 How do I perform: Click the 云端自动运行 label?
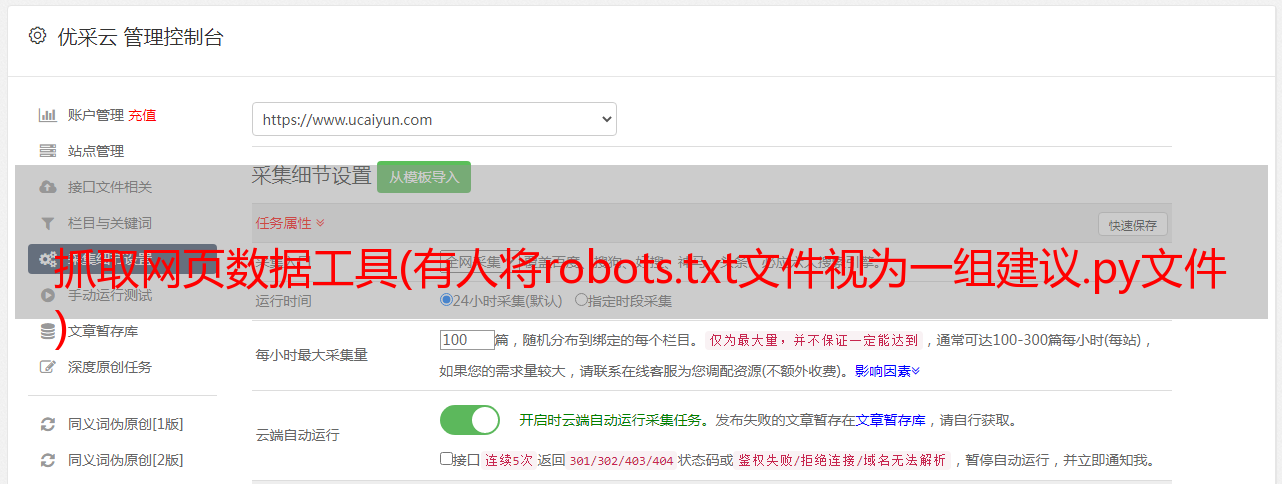coord(298,435)
